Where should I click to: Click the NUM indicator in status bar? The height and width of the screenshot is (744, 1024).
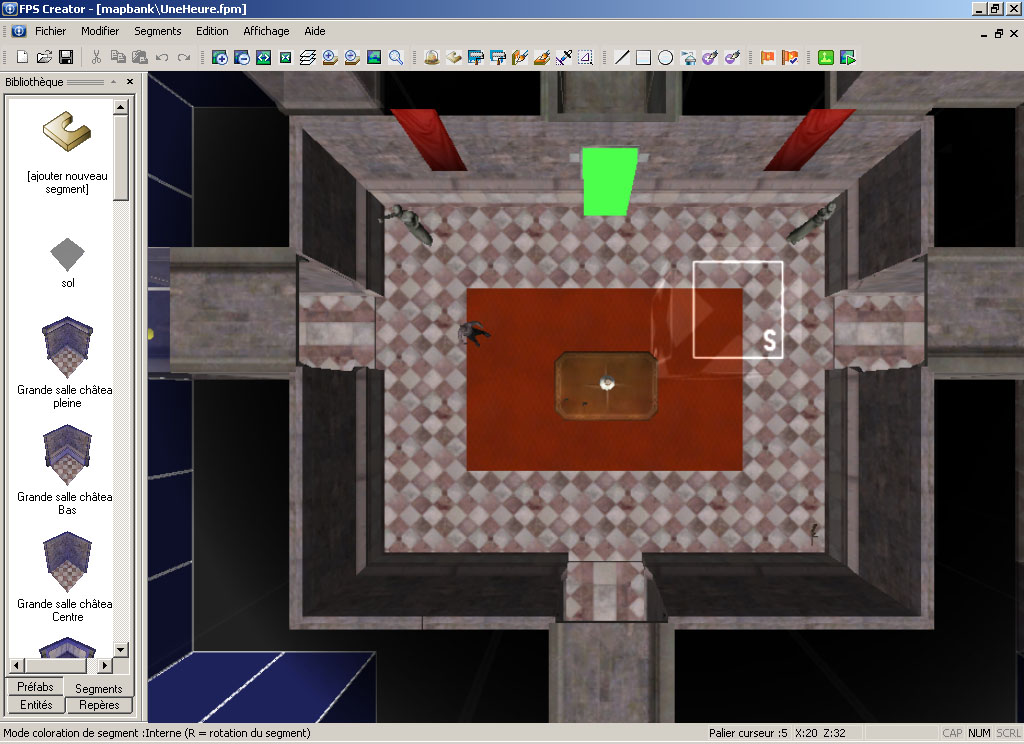pyautogui.click(x=979, y=733)
